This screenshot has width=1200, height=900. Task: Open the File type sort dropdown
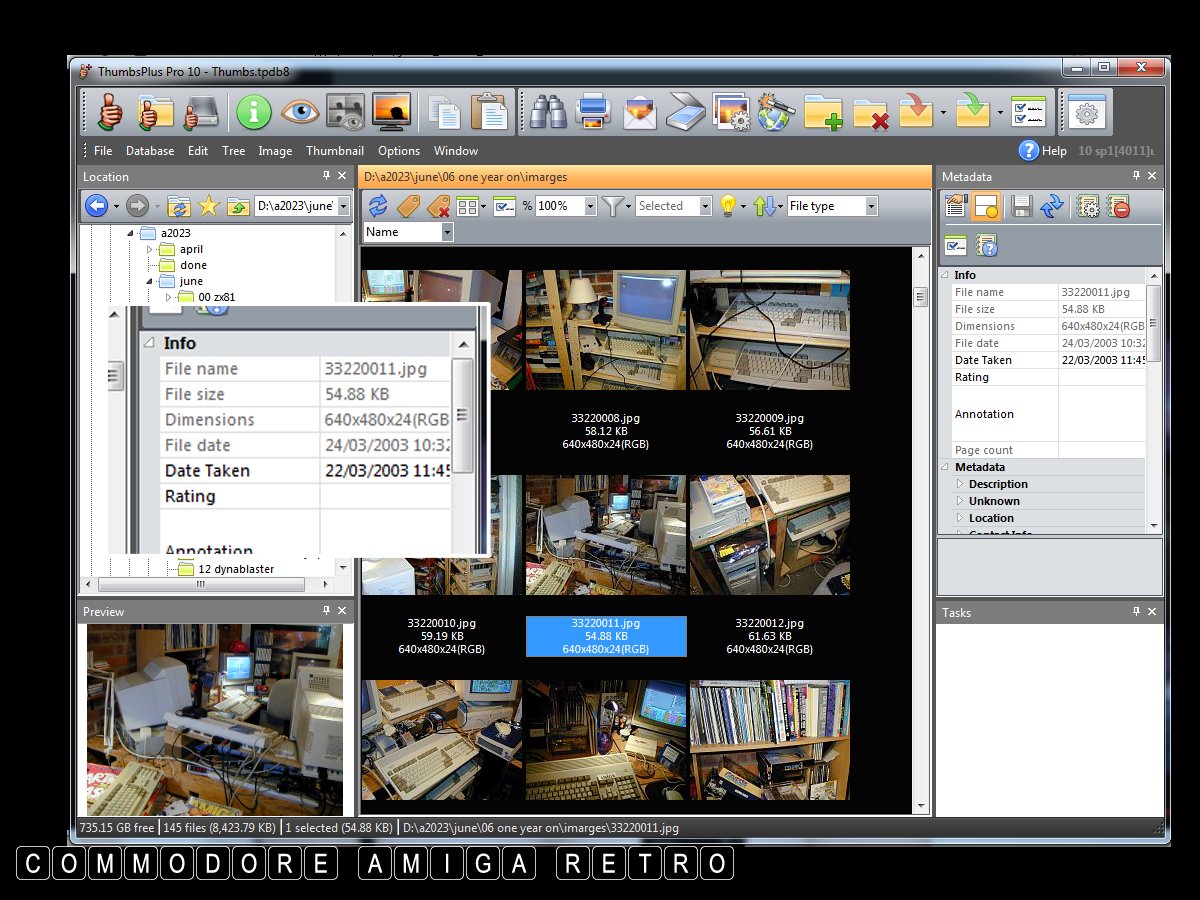[x=871, y=206]
